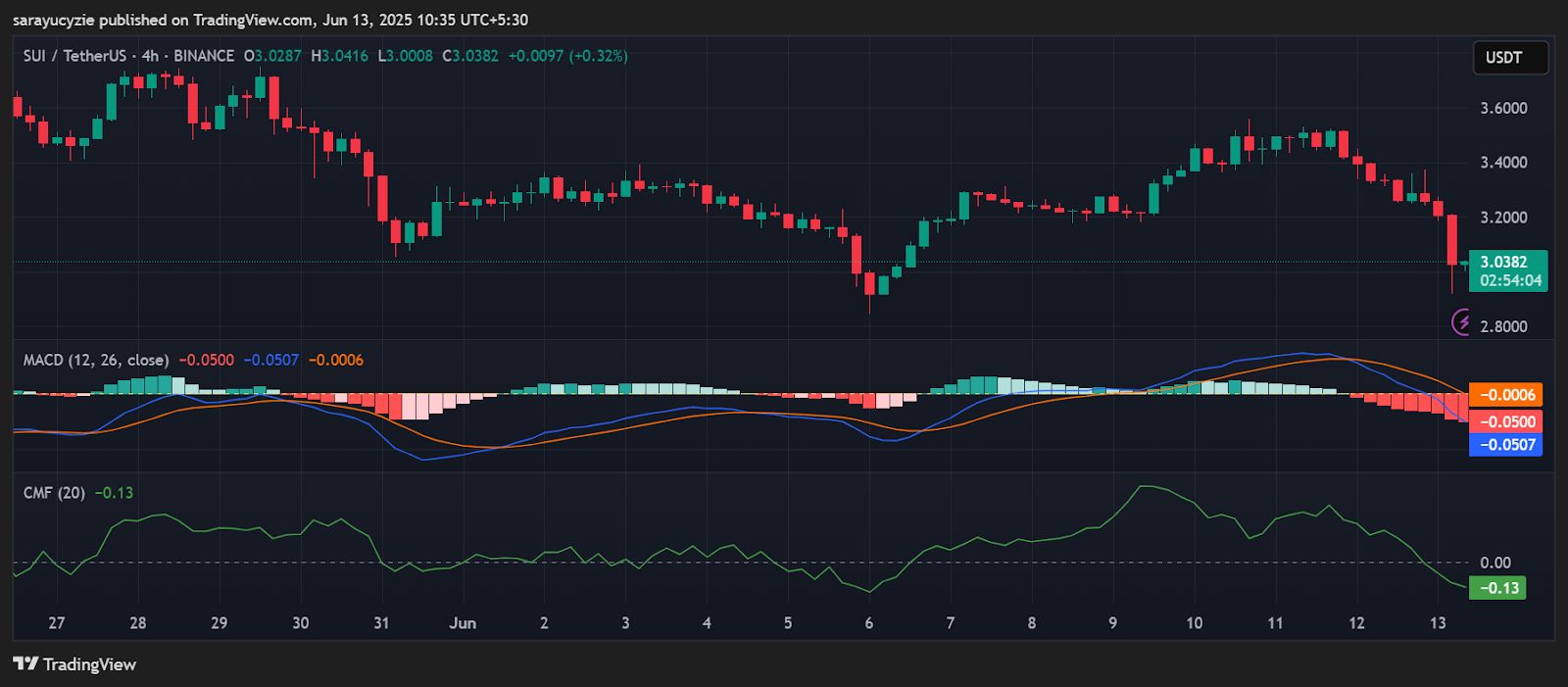Screen dimensions: 1568x687
Task: Click the 2.8000 price scale label
Action: click(x=1503, y=326)
